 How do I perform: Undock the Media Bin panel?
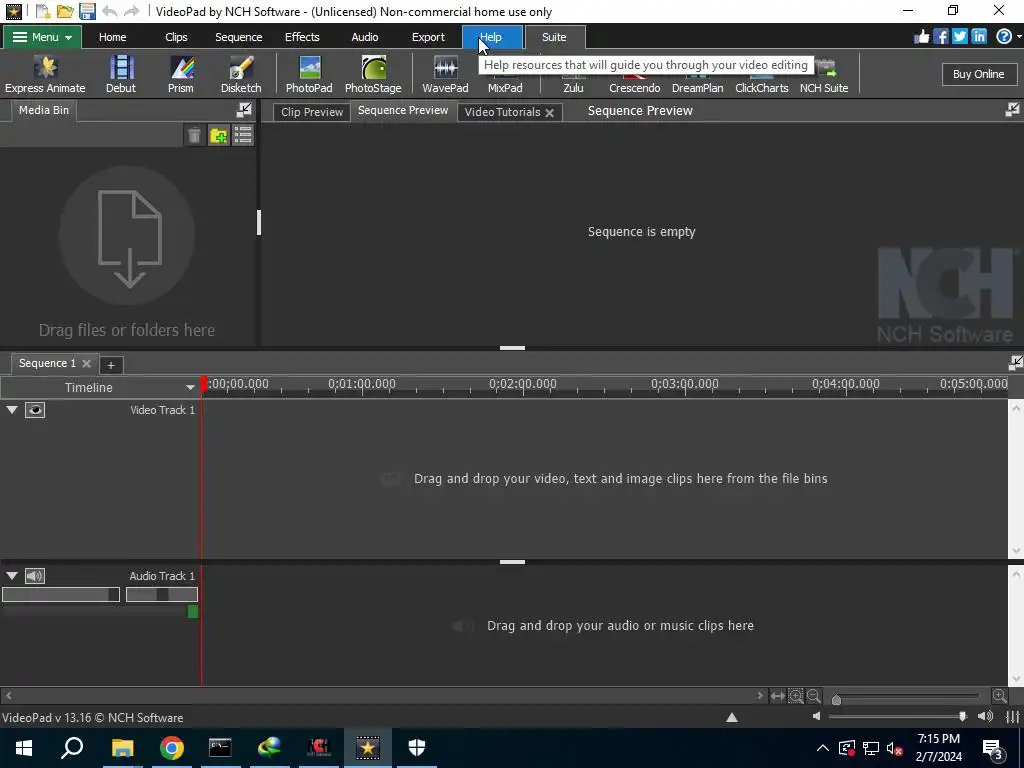[244, 110]
